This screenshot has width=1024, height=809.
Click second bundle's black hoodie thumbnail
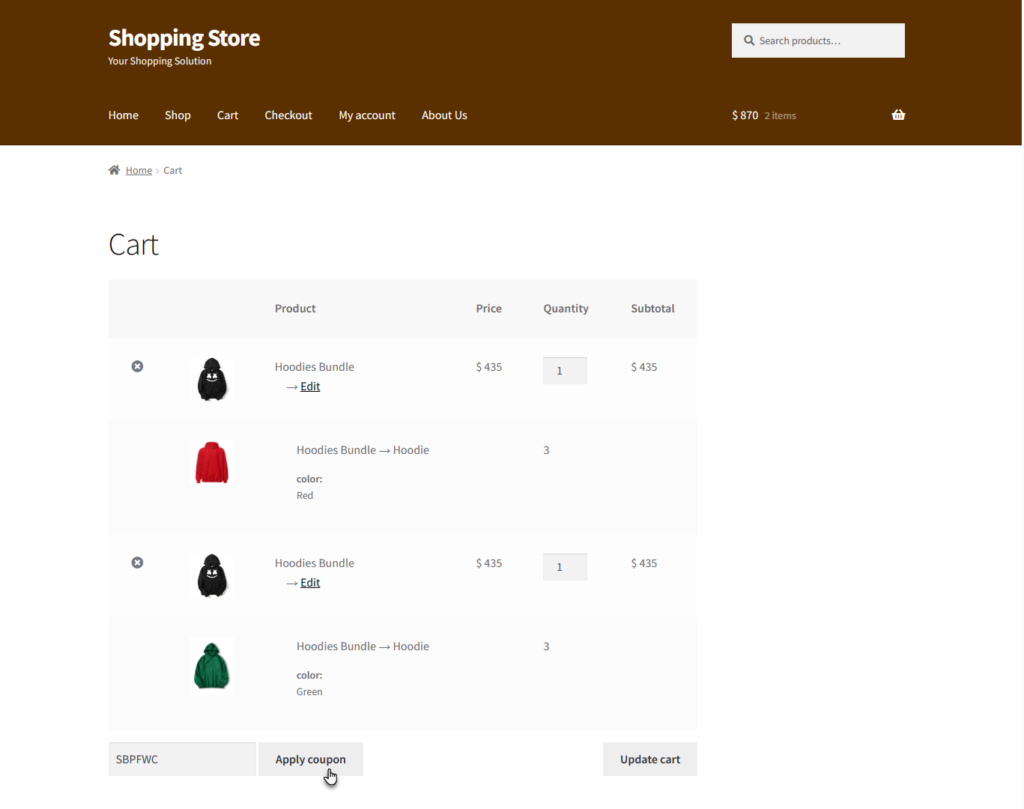[x=212, y=575]
